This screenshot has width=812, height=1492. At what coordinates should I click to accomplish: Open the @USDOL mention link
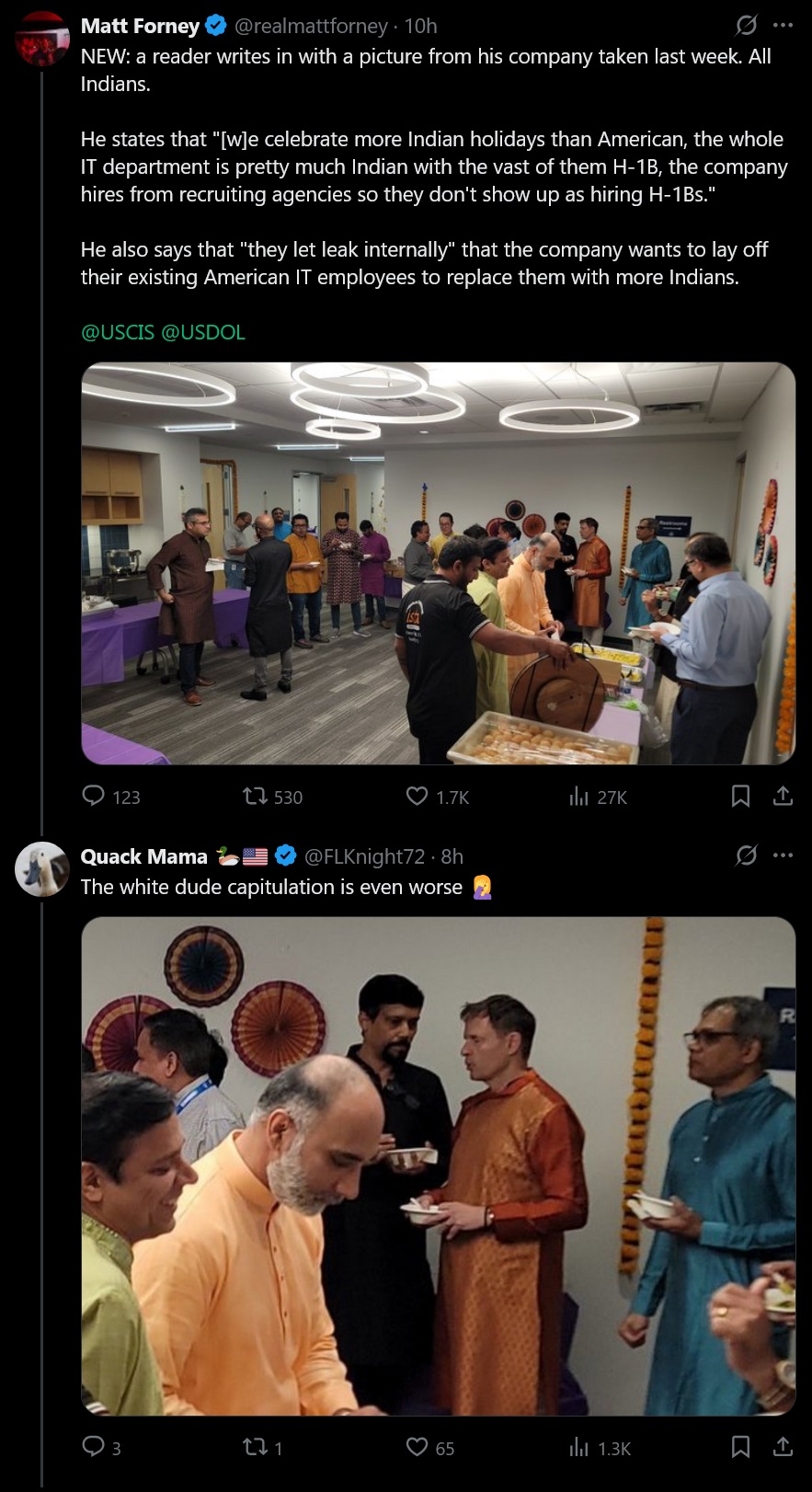pos(203,332)
